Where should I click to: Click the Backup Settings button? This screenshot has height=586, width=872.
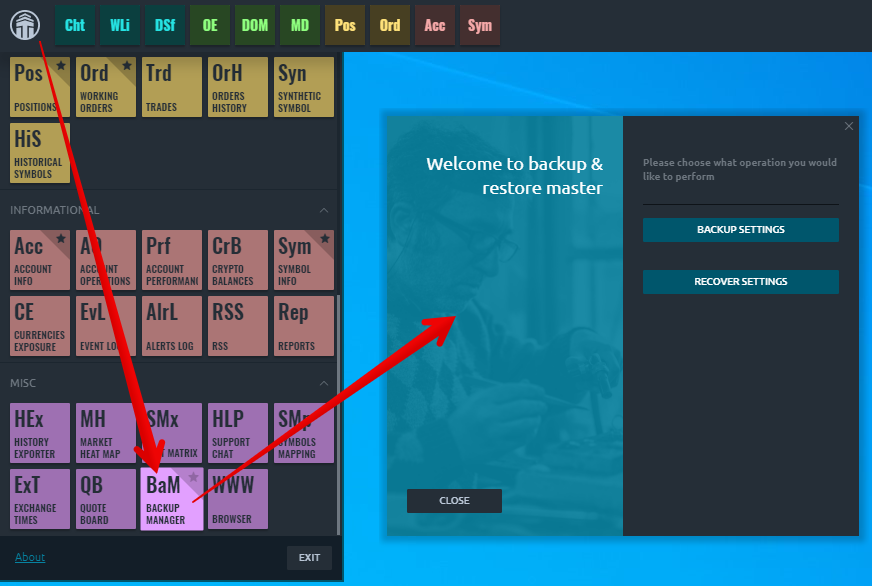click(x=740, y=230)
